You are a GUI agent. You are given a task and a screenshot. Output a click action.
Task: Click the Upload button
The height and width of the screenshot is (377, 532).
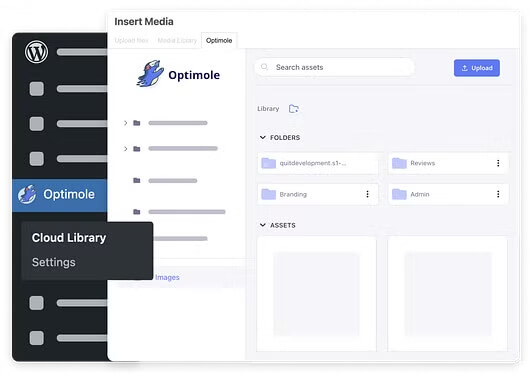click(x=477, y=68)
